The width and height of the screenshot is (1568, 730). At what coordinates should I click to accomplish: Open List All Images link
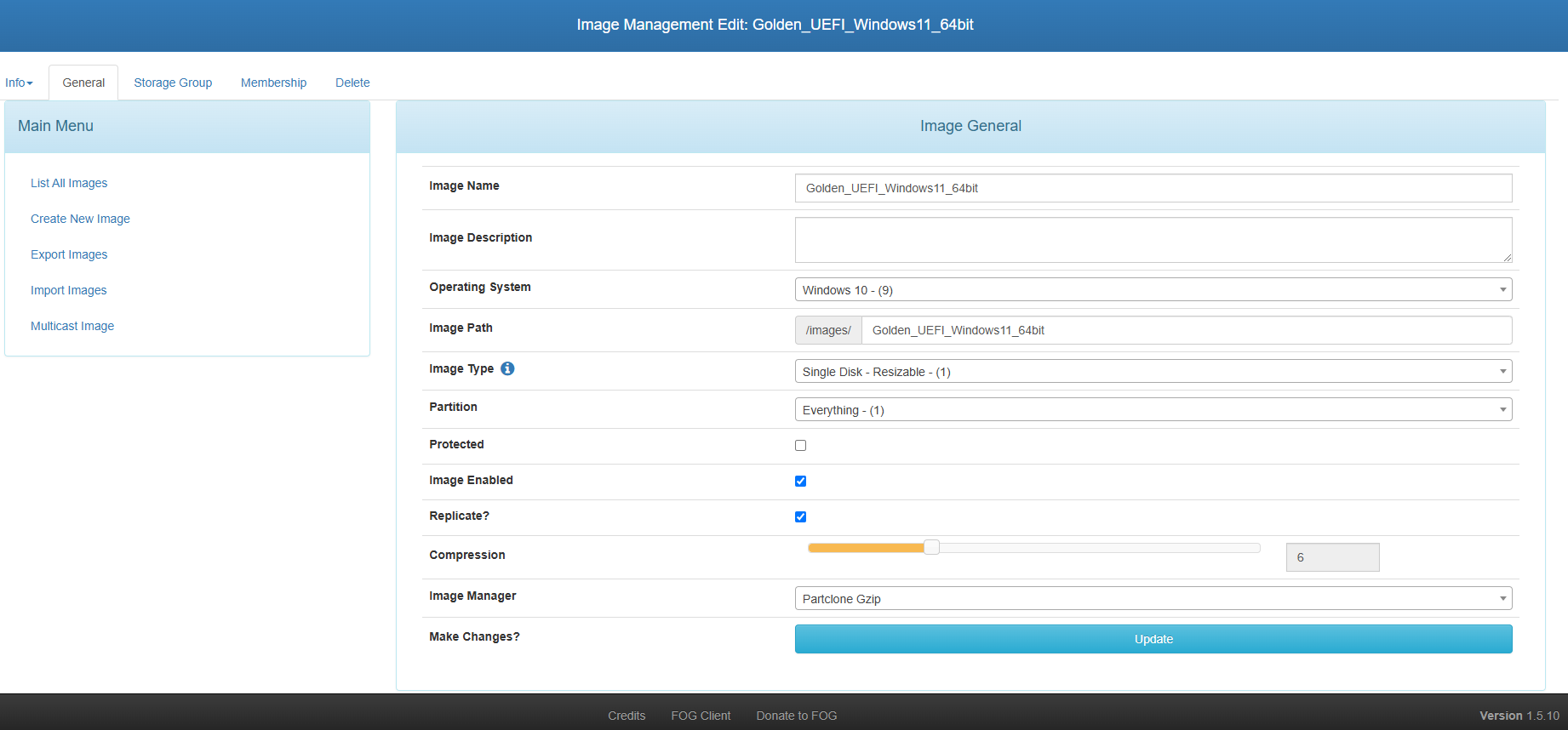[x=69, y=183]
